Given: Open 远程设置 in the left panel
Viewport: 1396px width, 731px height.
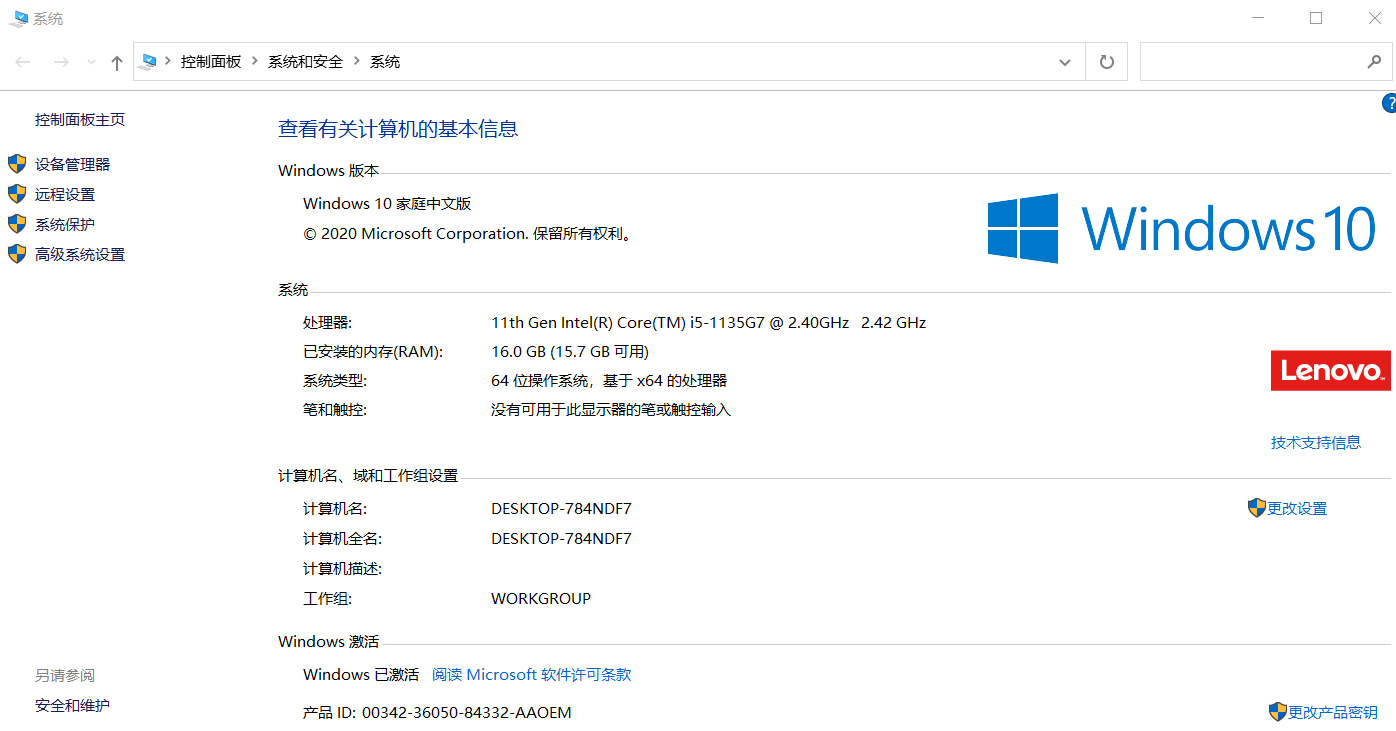Looking at the screenshot, I should pyautogui.click(x=66, y=194).
